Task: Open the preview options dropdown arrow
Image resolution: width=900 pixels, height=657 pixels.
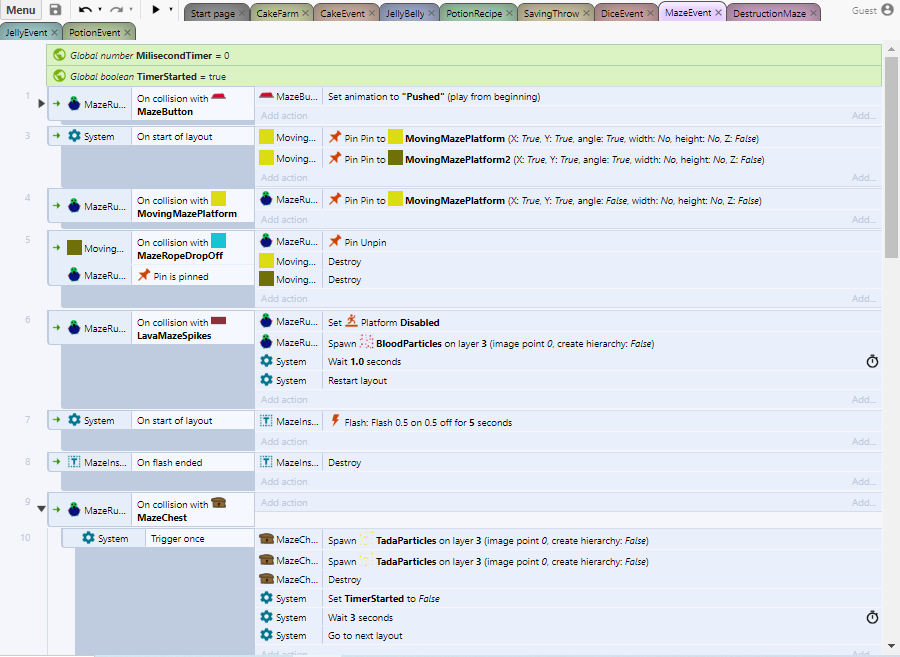Action: 171,10
